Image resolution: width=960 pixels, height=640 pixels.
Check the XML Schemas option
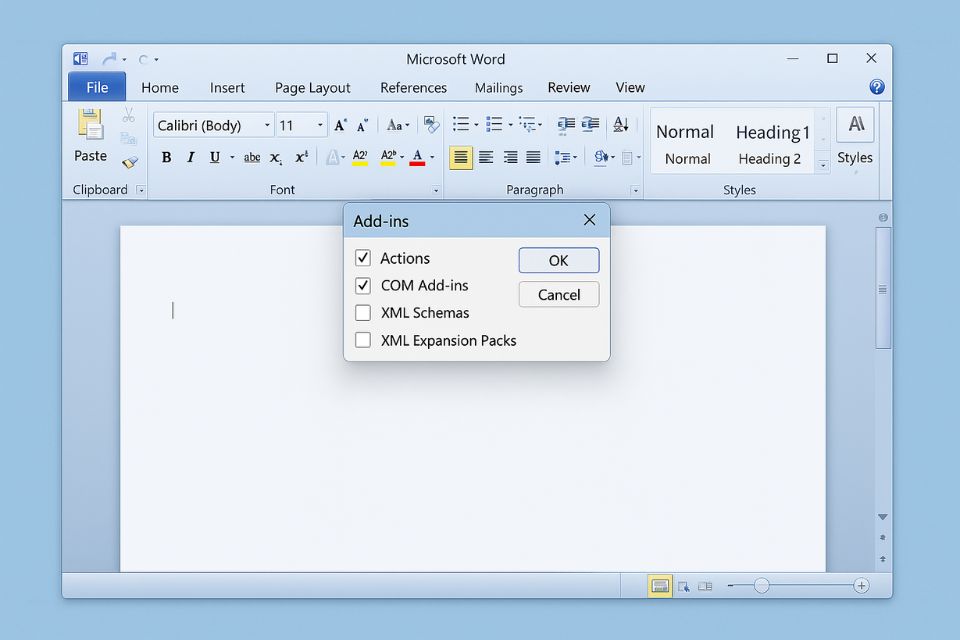pos(363,313)
